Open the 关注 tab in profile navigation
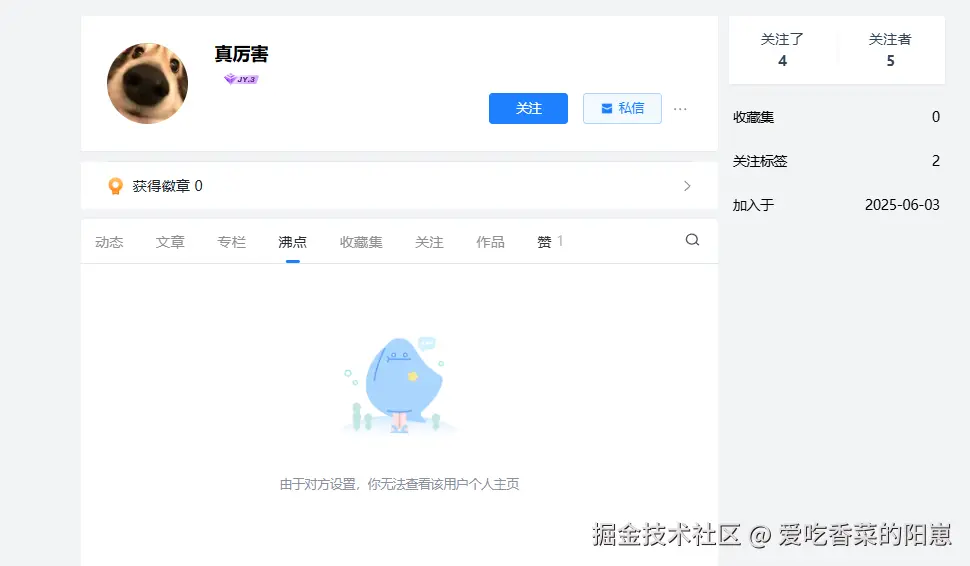Screen dimensions: 970x566 tap(429, 242)
